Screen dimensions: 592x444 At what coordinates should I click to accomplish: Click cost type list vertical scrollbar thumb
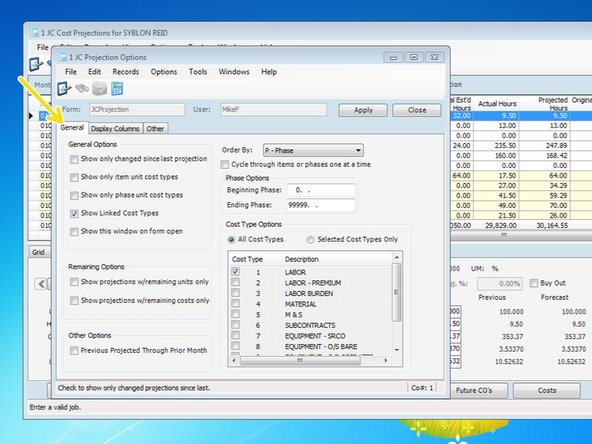tap(396, 292)
